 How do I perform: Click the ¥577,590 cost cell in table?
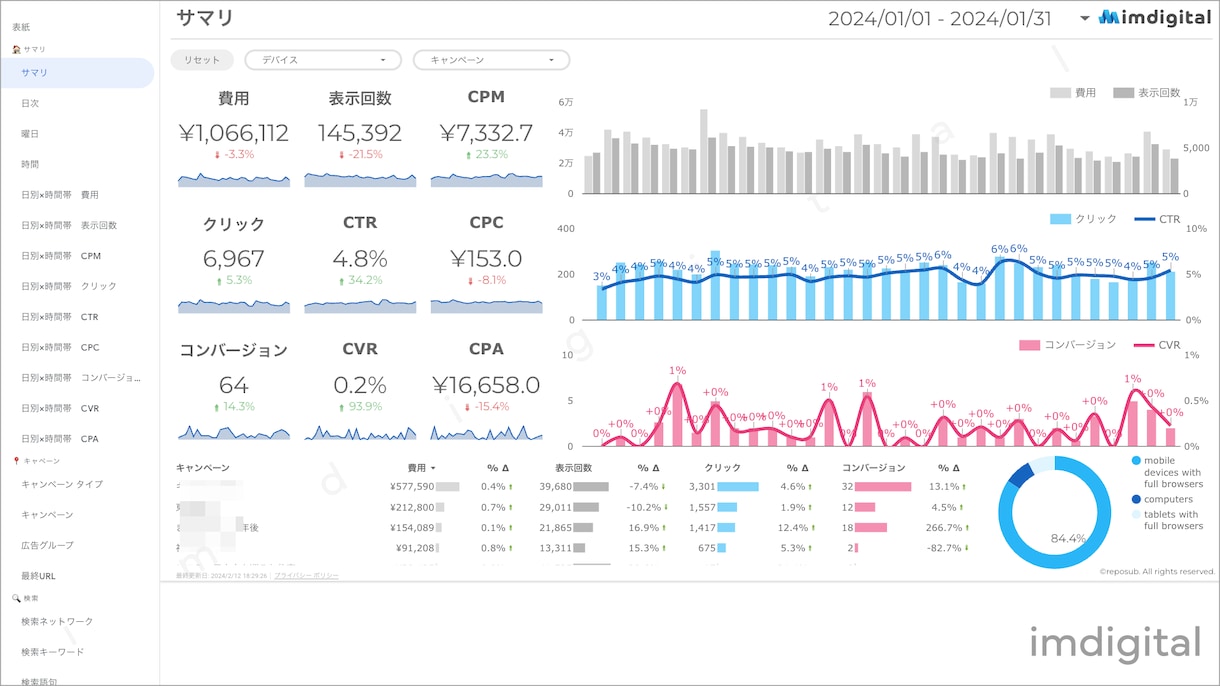pyautogui.click(x=412, y=487)
